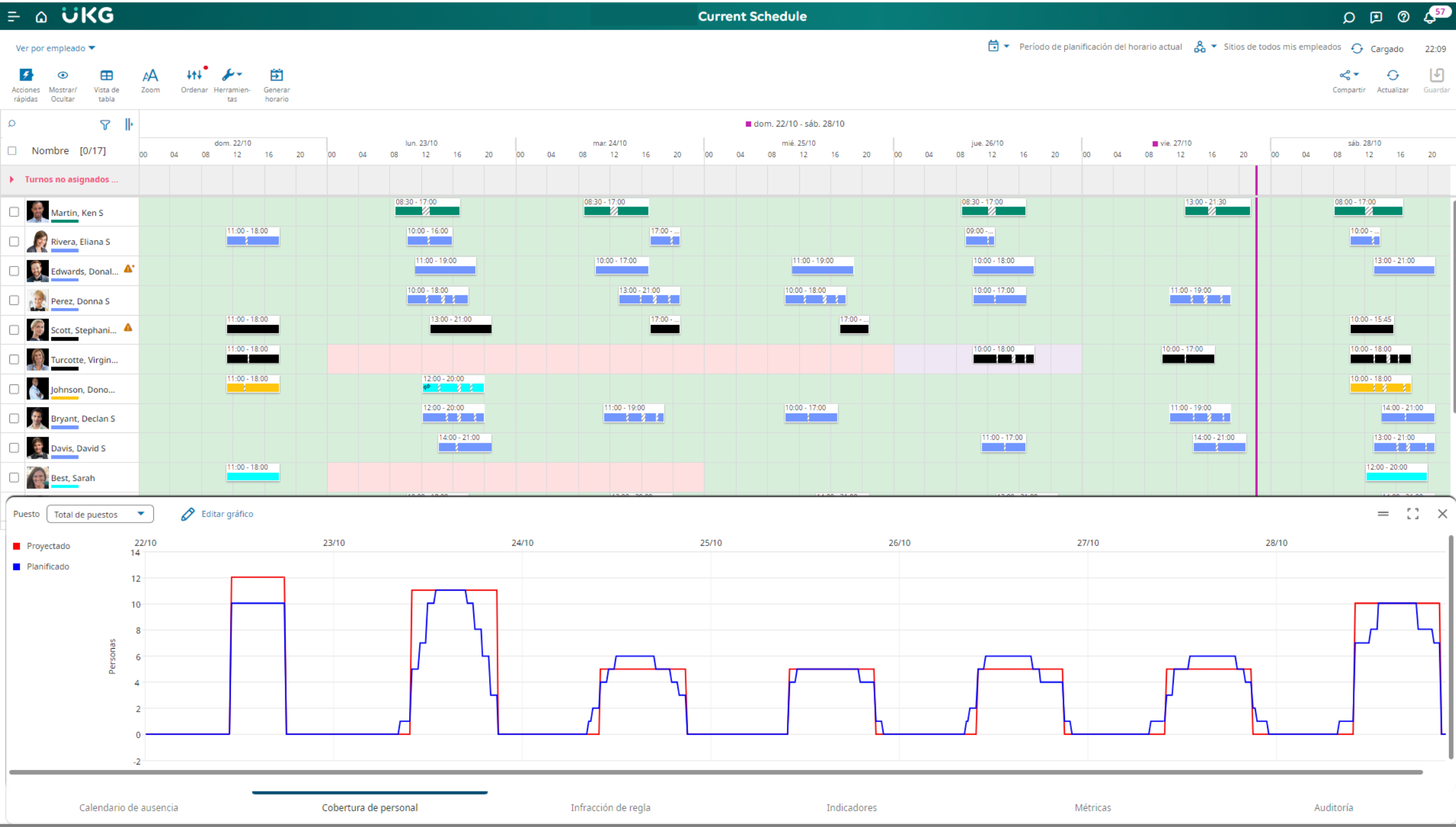Switch to Infracción de regla tab
The image size is (1456, 827).
coord(610,808)
